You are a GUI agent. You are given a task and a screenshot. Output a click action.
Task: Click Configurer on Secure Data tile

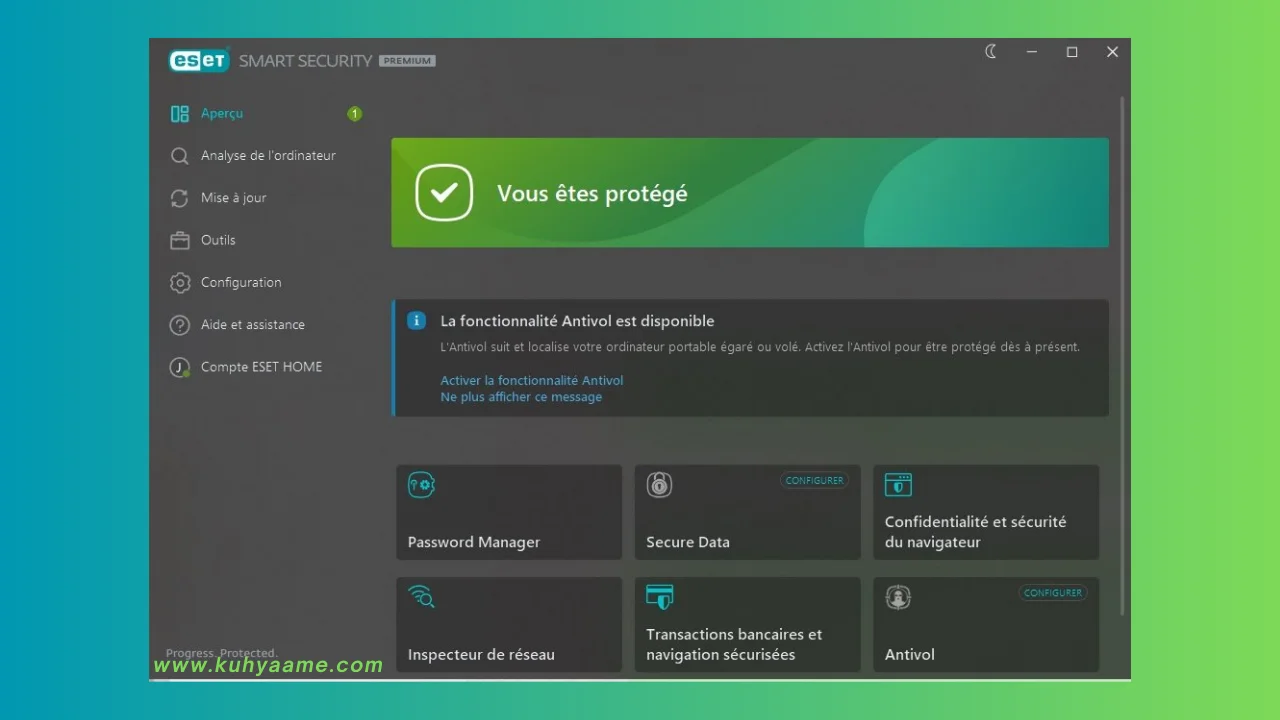(x=814, y=481)
